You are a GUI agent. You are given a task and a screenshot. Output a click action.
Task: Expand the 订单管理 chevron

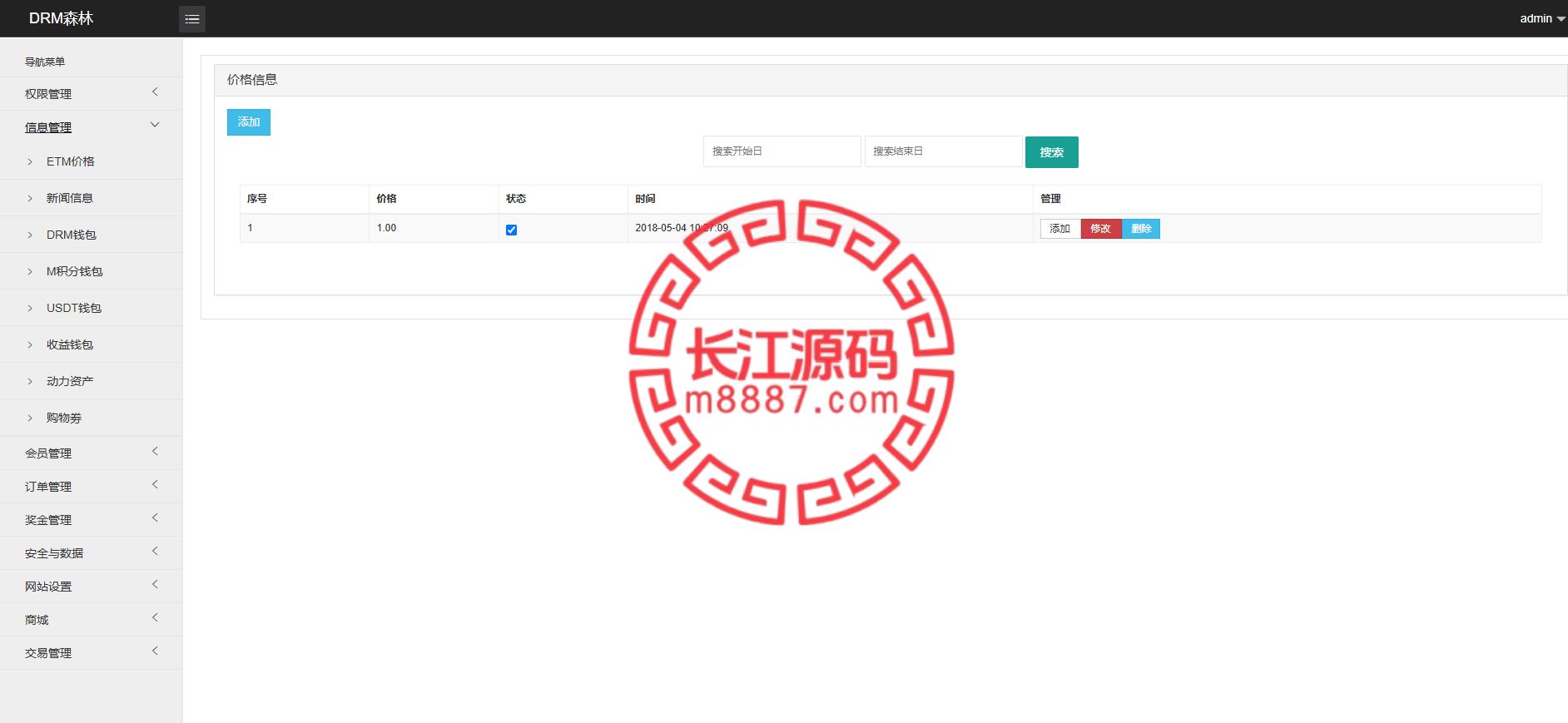pos(155,485)
